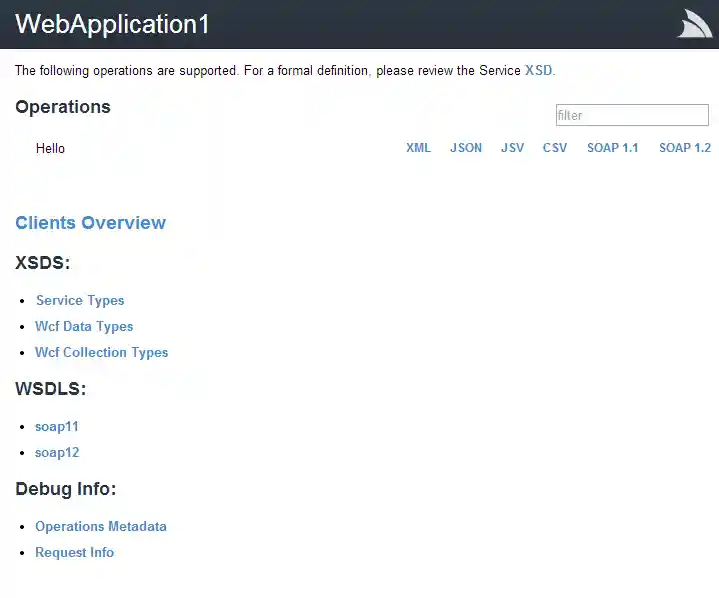This screenshot has height=598, width=719.
Task: Open Request Info debug page
Action: pyautogui.click(x=75, y=552)
